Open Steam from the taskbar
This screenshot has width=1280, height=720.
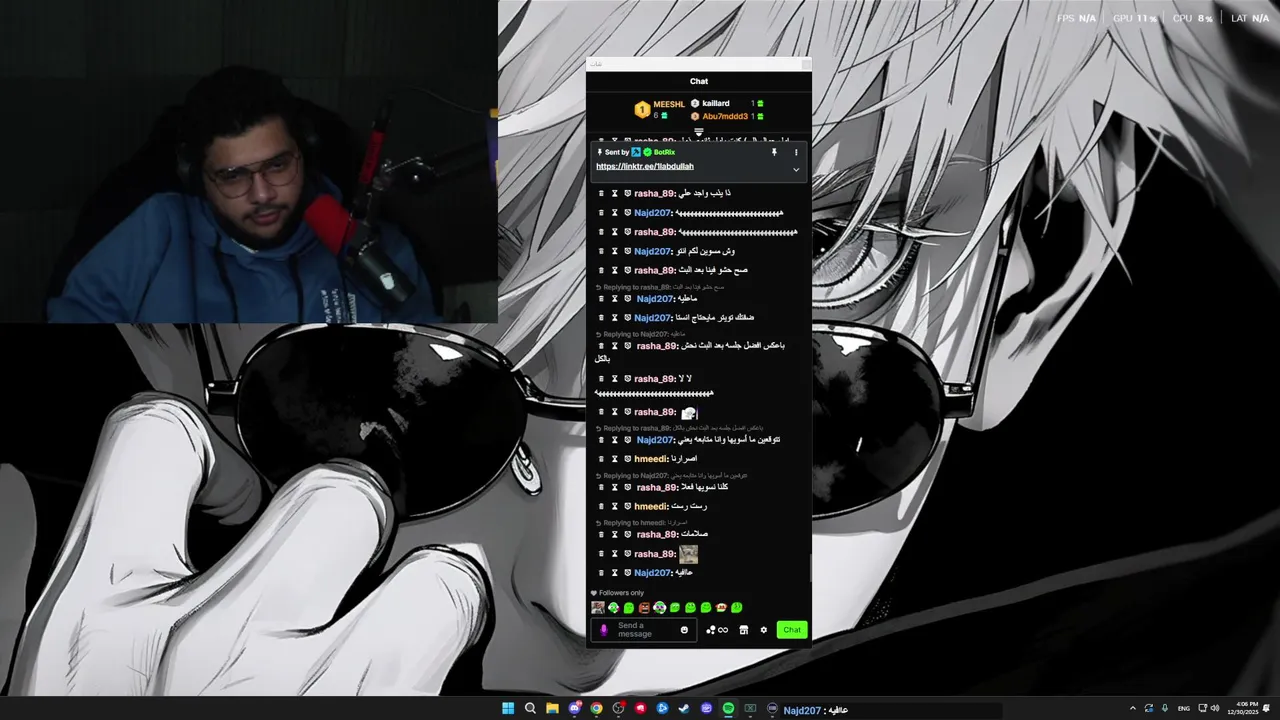(684, 709)
